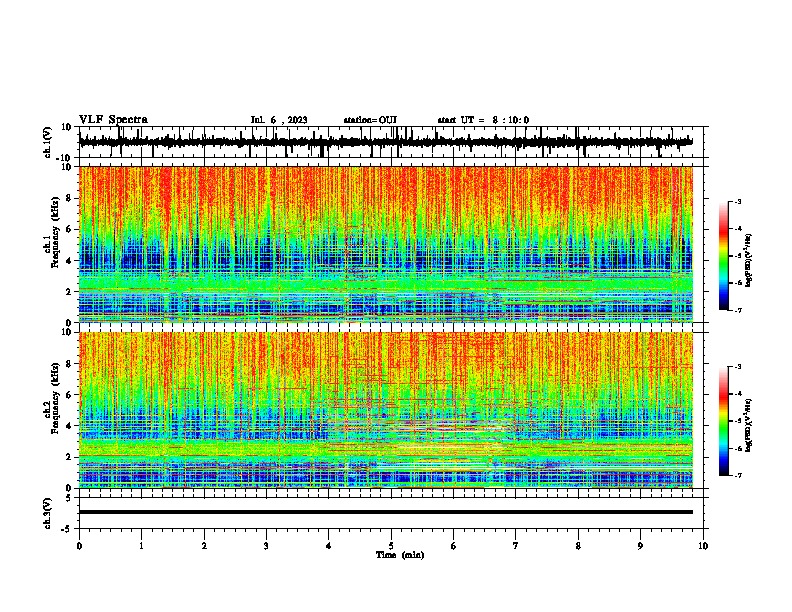Screen dimensions: 792x612
Task: Click the '-5' tick on ch.3 axis
Action: pos(68,529)
